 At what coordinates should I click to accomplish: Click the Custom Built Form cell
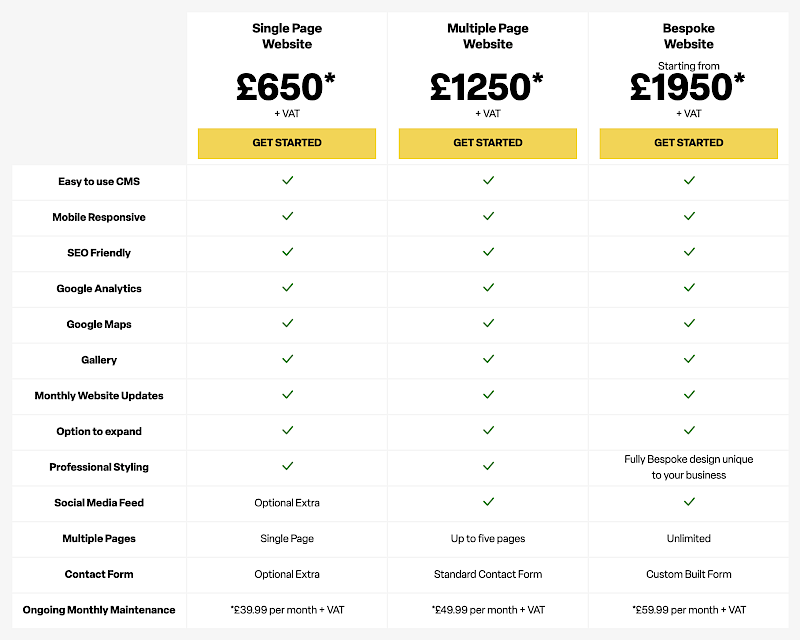689,574
